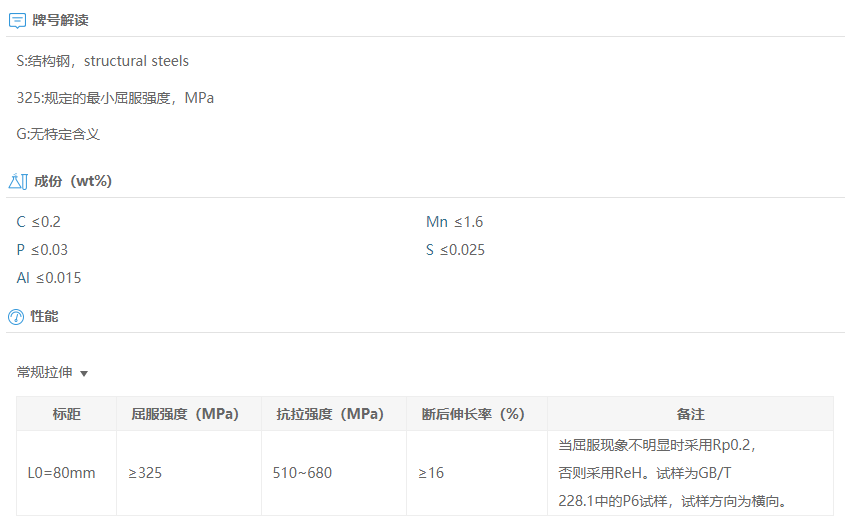Click the 牌号解读 speech bubble icon
Viewport: 850px width, 523px height.
click(17, 21)
